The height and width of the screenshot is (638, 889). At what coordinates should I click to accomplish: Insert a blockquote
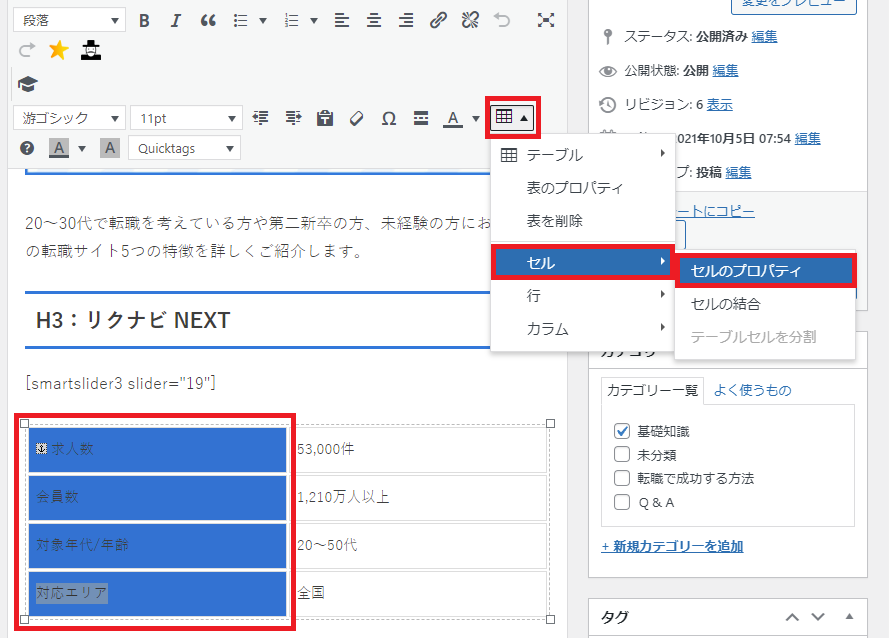[x=208, y=20]
